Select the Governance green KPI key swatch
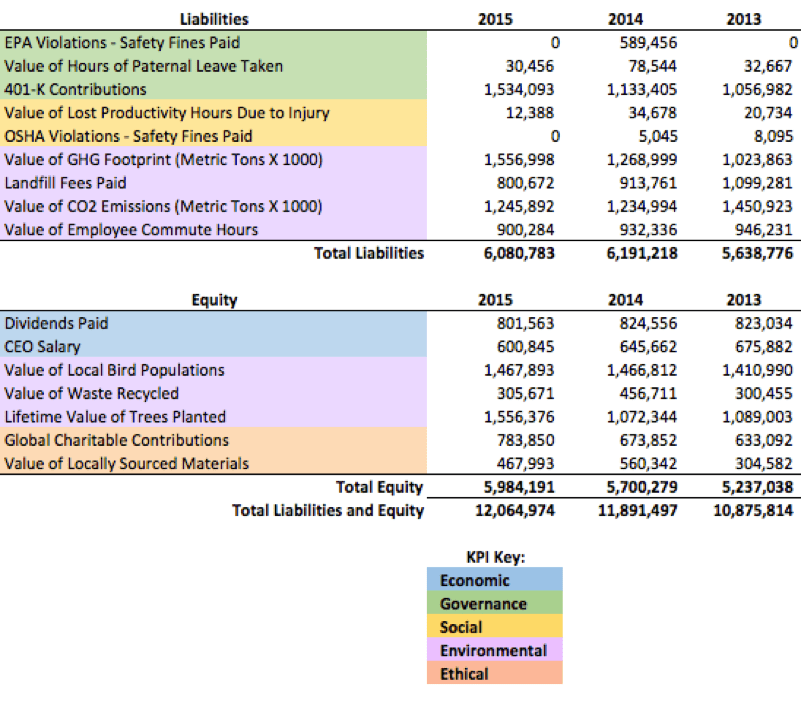Image resolution: width=801 pixels, height=706 pixels. pyautogui.click(x=494, y=604)
